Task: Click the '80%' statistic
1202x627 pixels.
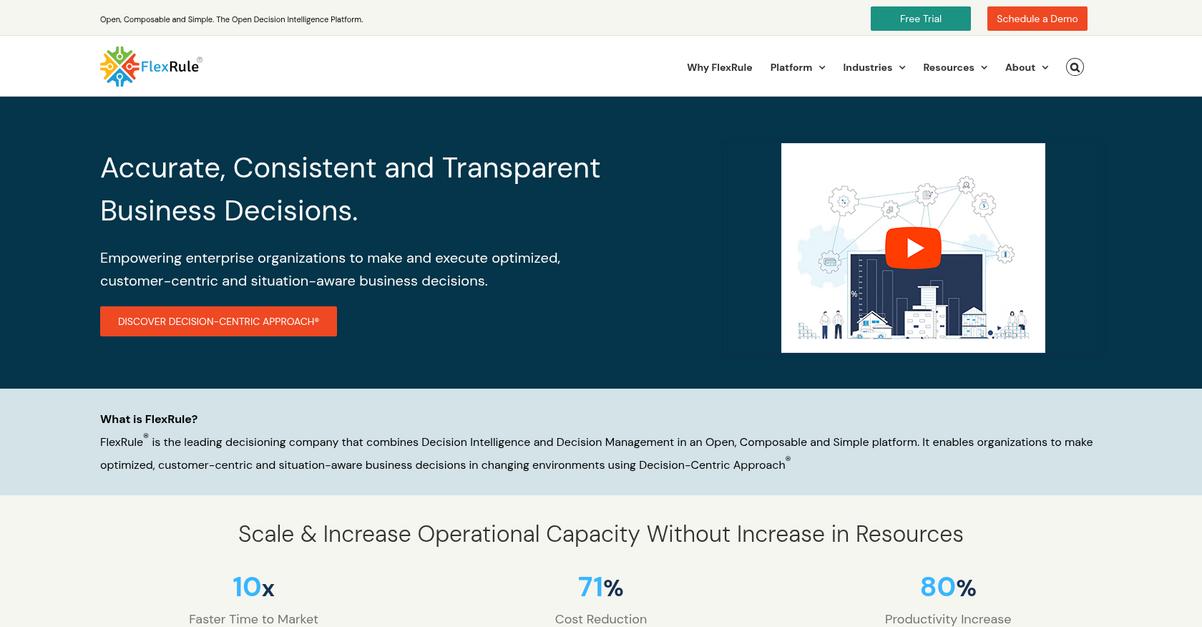Action: point(948,587)
